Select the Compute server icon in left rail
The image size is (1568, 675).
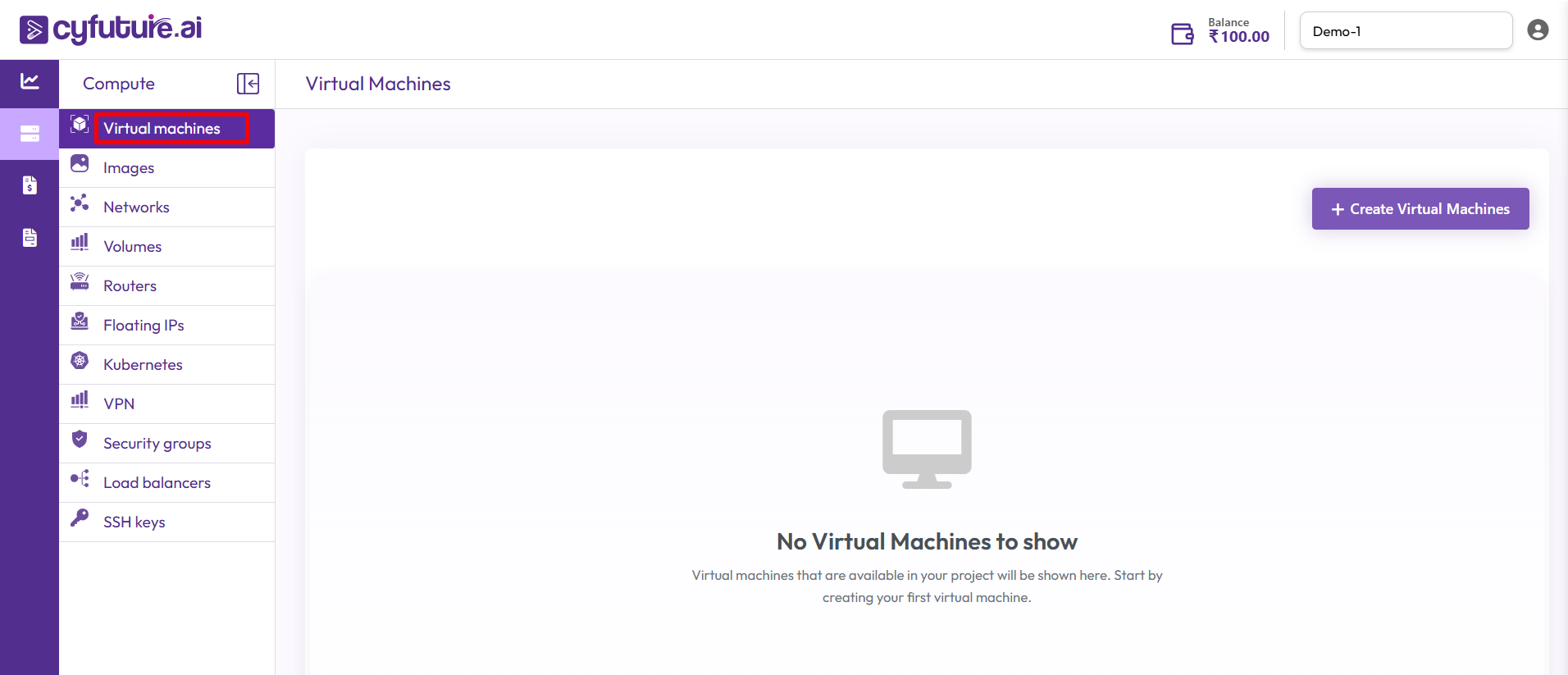coord(30,134)
